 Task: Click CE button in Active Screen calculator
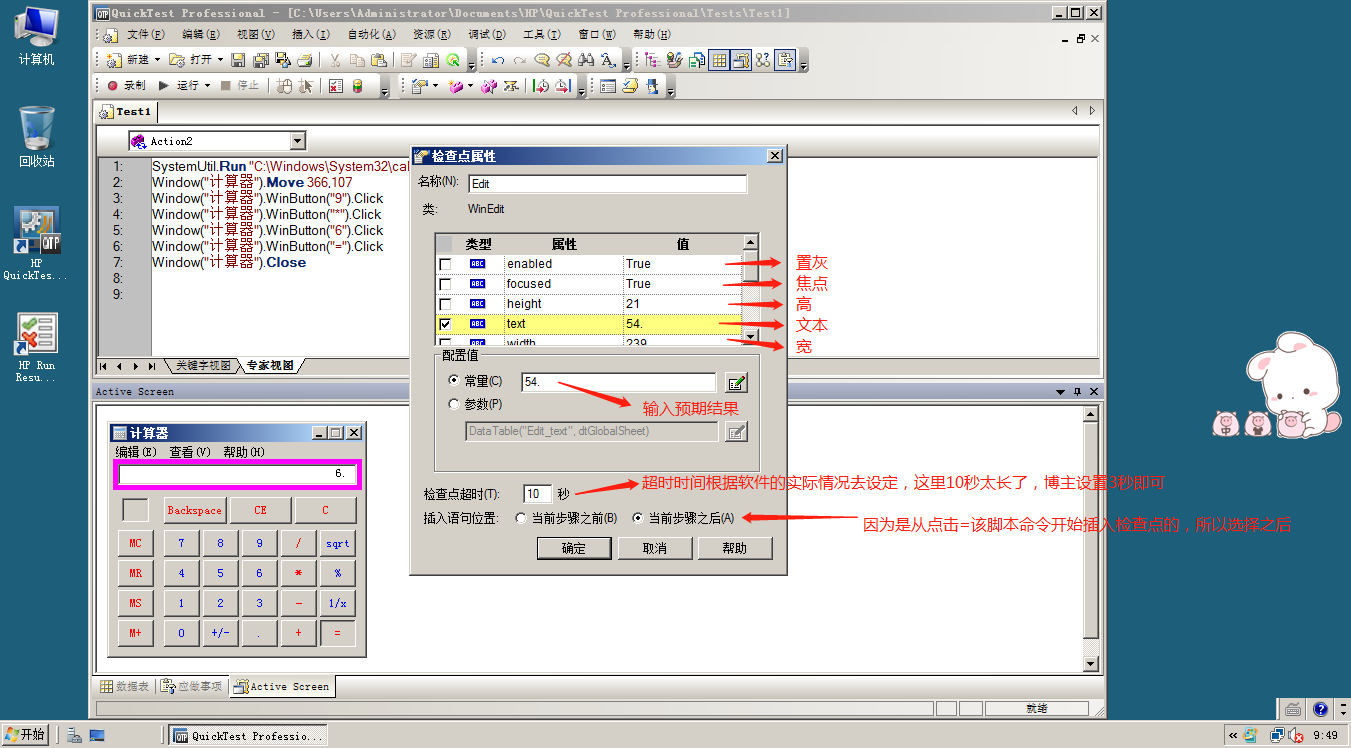260,510
